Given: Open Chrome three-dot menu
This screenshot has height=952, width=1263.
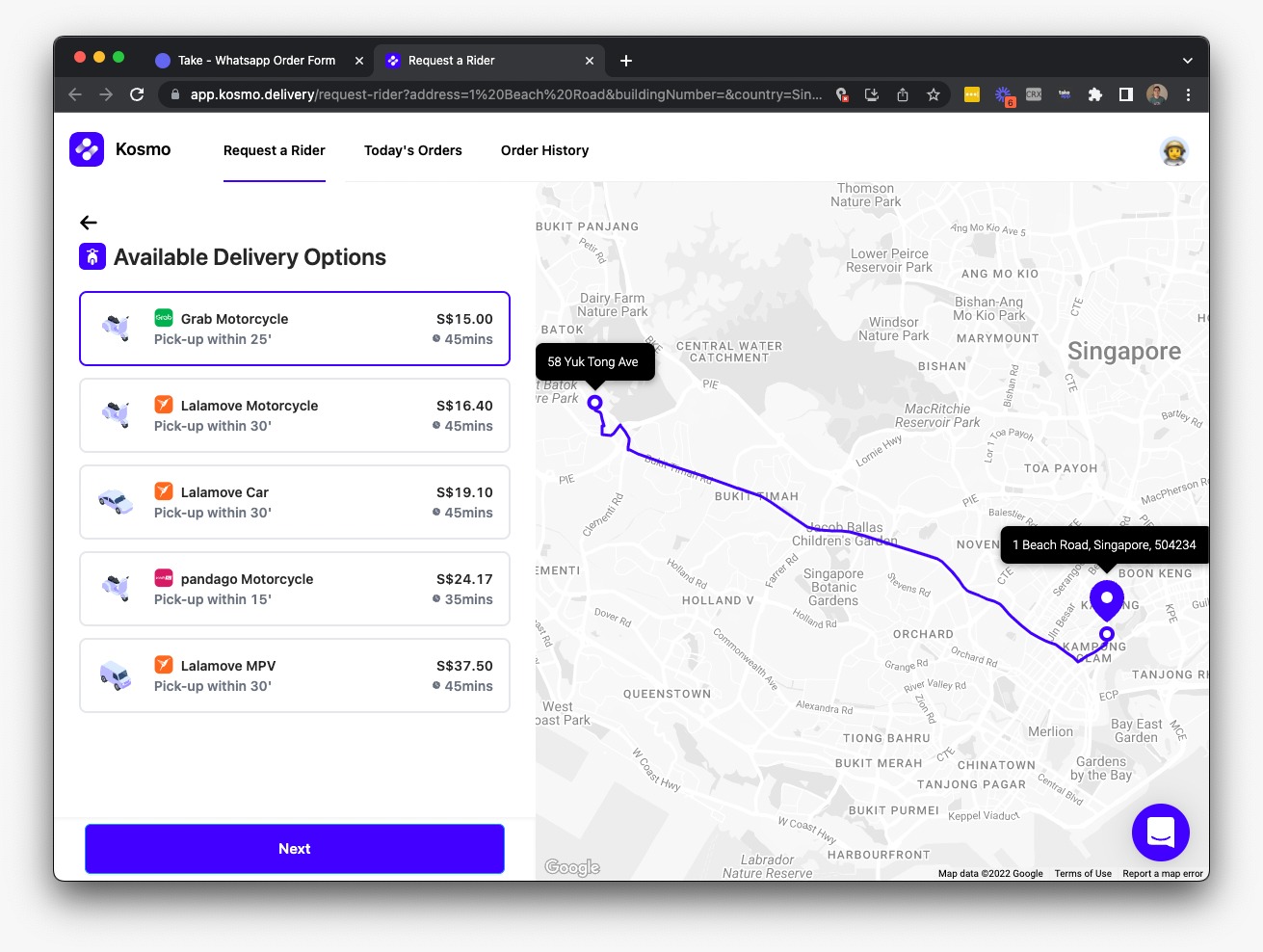Looking at the screenshot, I should [x=1188, y=94].
